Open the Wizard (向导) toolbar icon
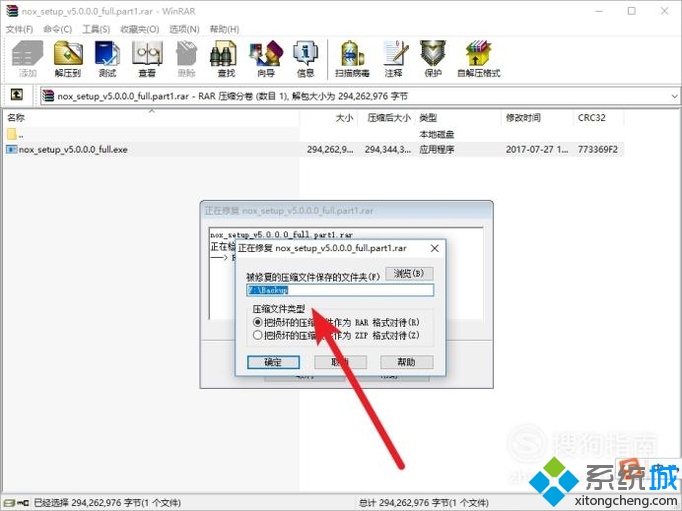The height and width of the screenshot is (511, 682). click(x=266, y=59)
